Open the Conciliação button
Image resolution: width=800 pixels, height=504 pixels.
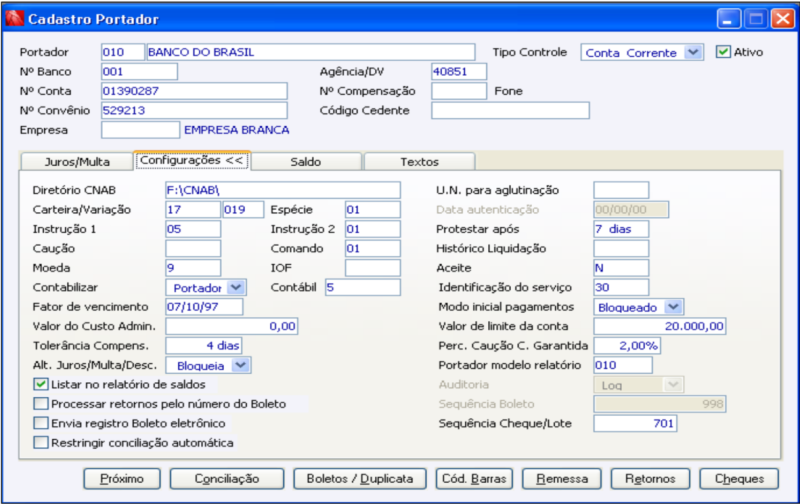point(227,478)
